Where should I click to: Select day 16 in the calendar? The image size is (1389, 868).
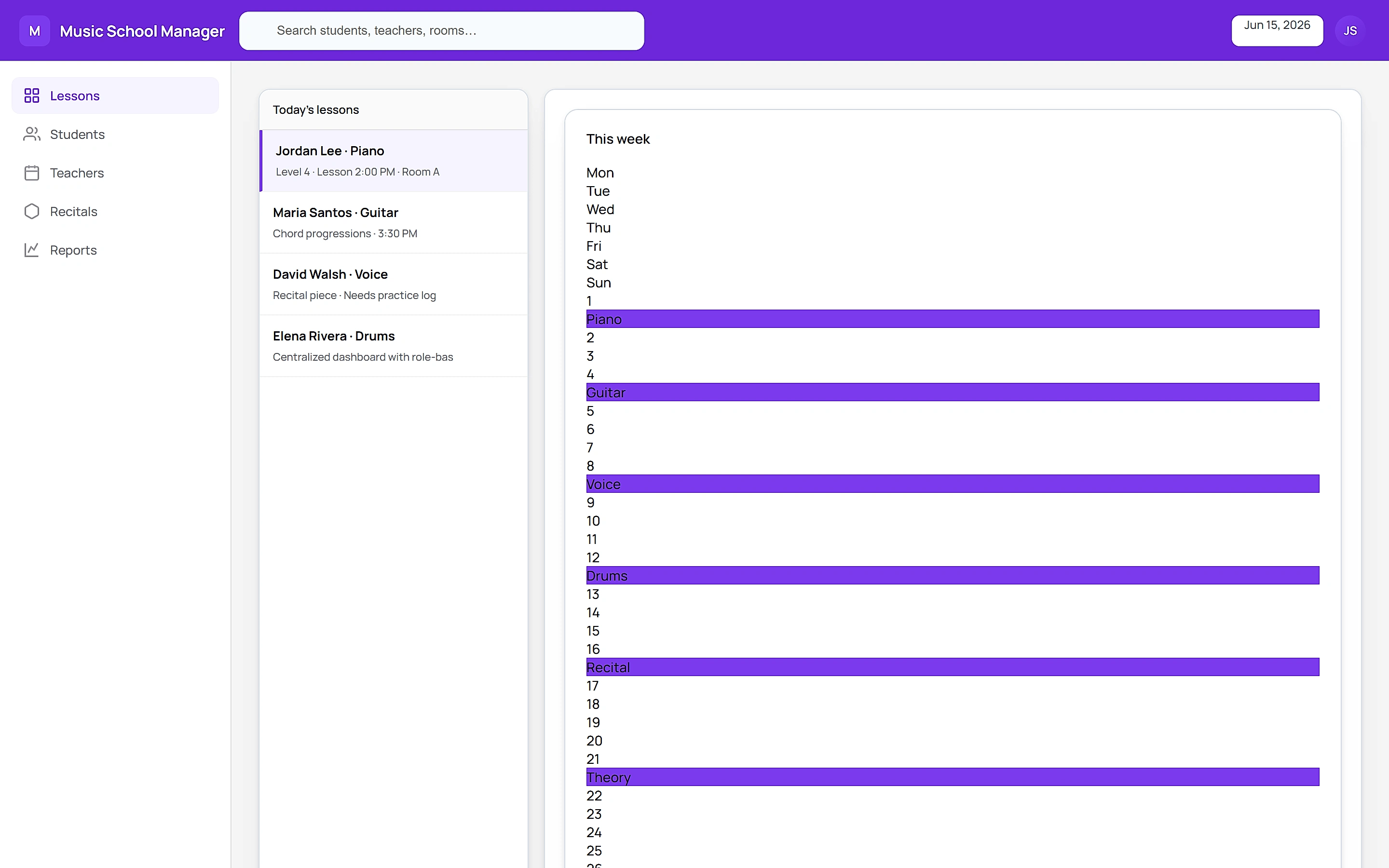pos(592,649)
